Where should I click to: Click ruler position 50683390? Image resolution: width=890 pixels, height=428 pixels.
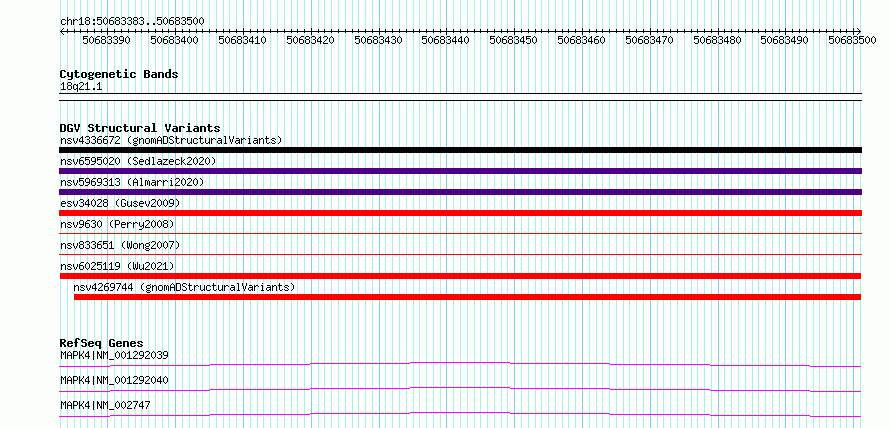pos(106,40)
